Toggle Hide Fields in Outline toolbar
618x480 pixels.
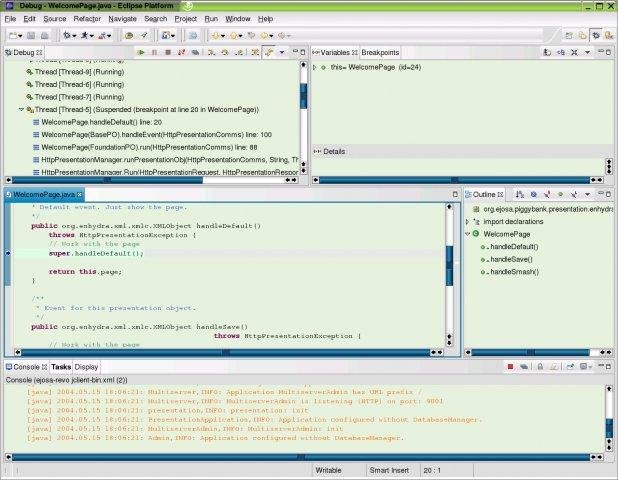point(533,194)
